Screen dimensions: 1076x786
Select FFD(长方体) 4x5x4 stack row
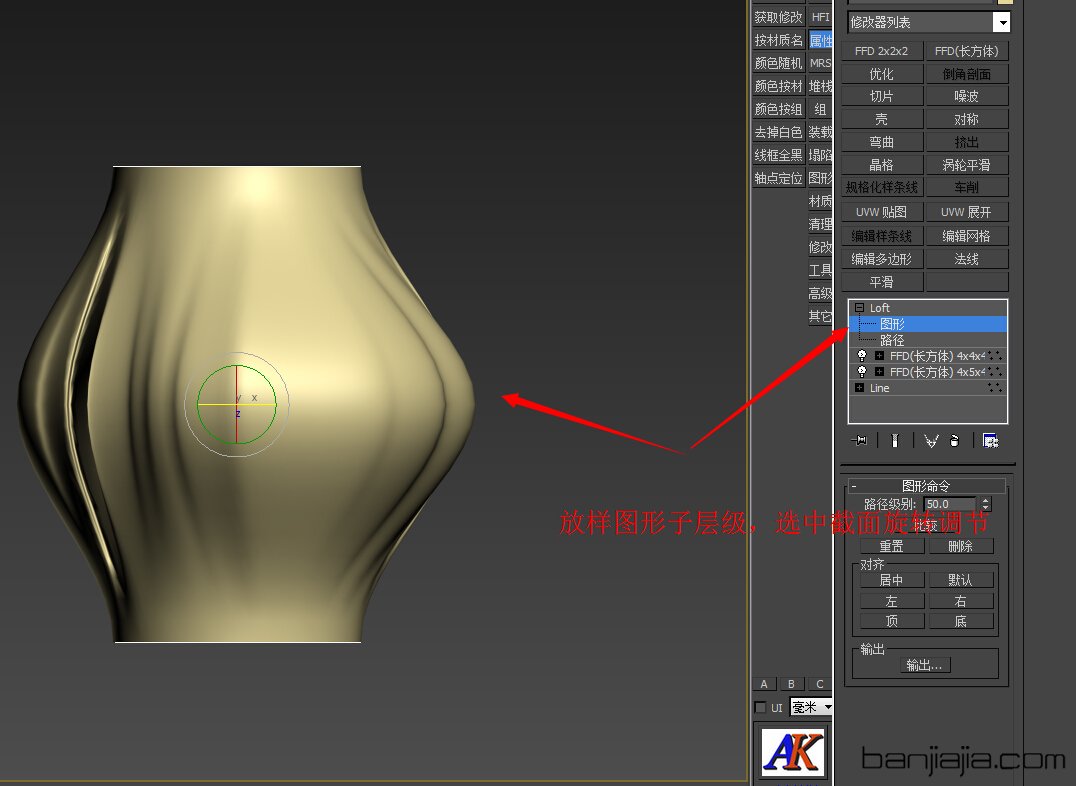point(928,371)
